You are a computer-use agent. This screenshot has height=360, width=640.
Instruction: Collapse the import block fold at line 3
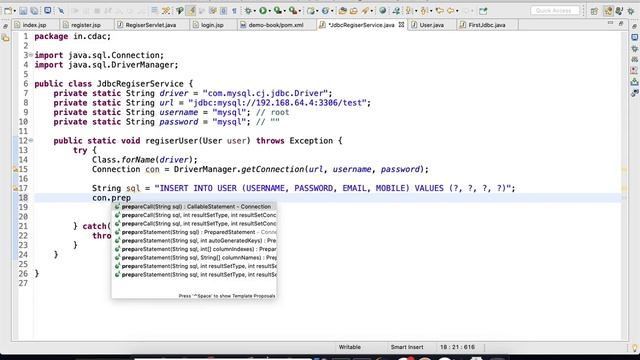pos(31,55)
